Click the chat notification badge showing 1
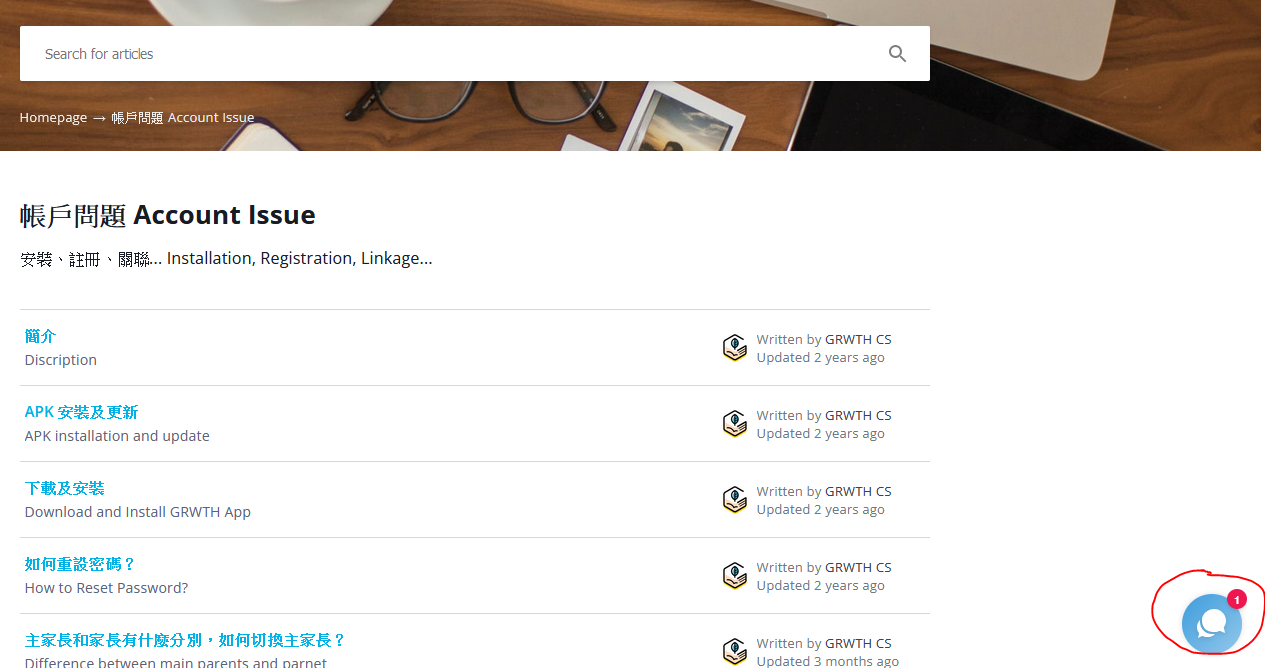 (1237, 600)
